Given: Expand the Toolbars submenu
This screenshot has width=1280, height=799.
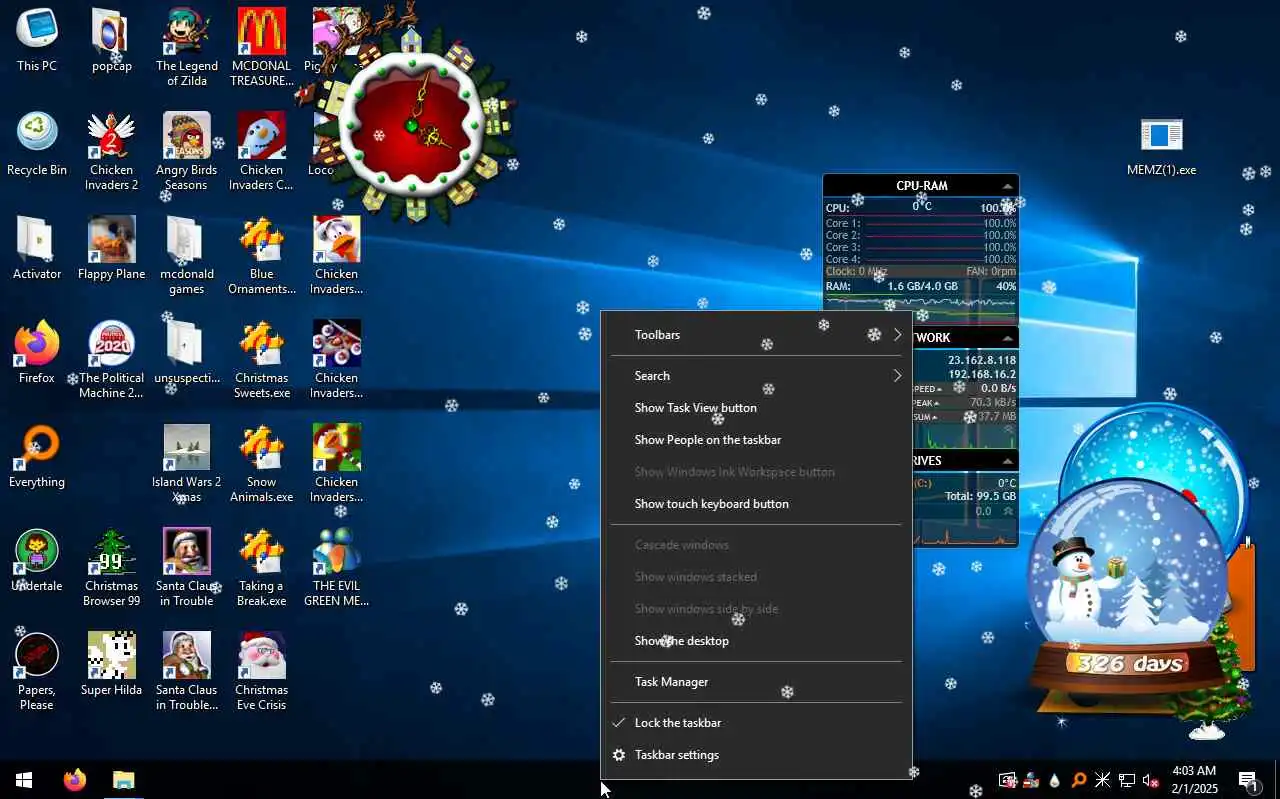Looking at the screenshot, I should pyautogui.click(x=756, y=335).
